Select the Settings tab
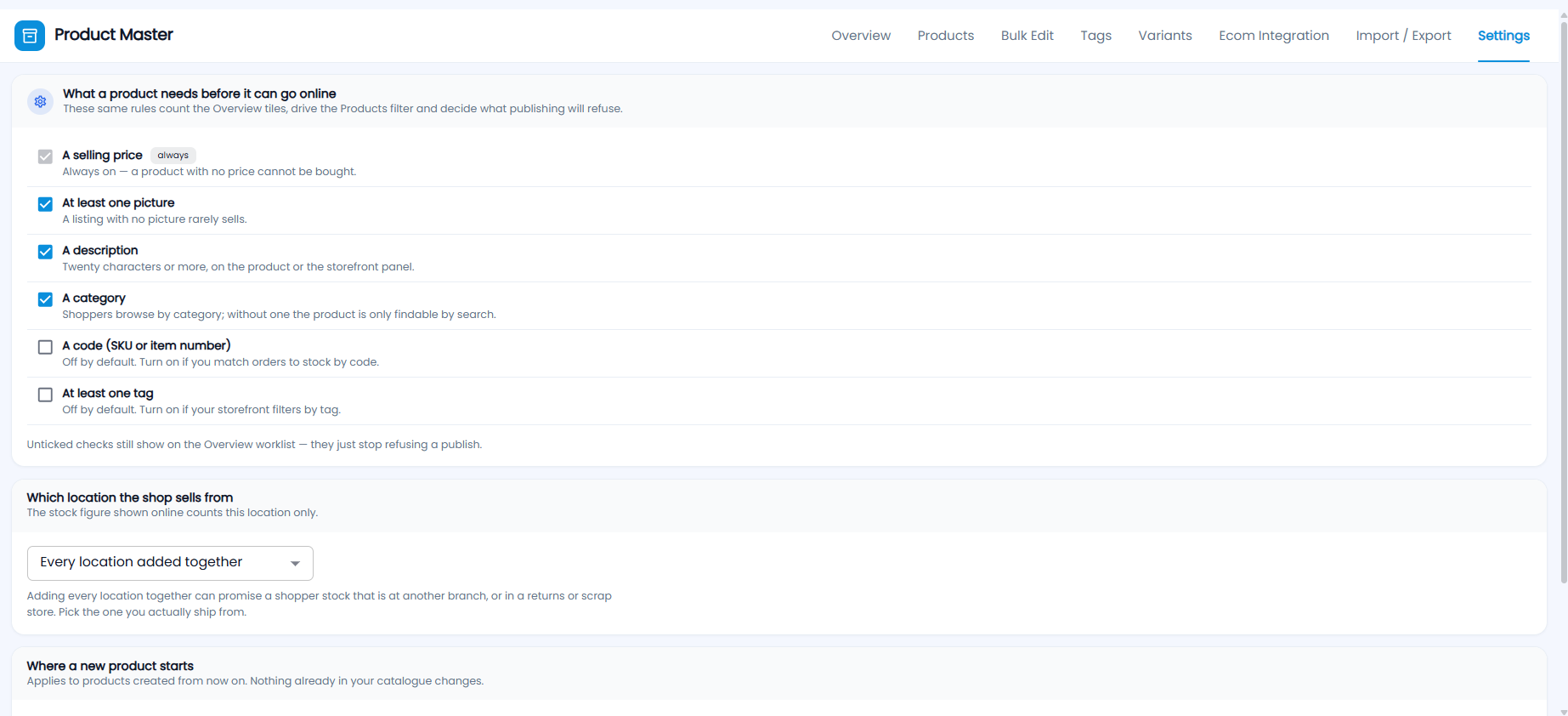 (1503, 36)
